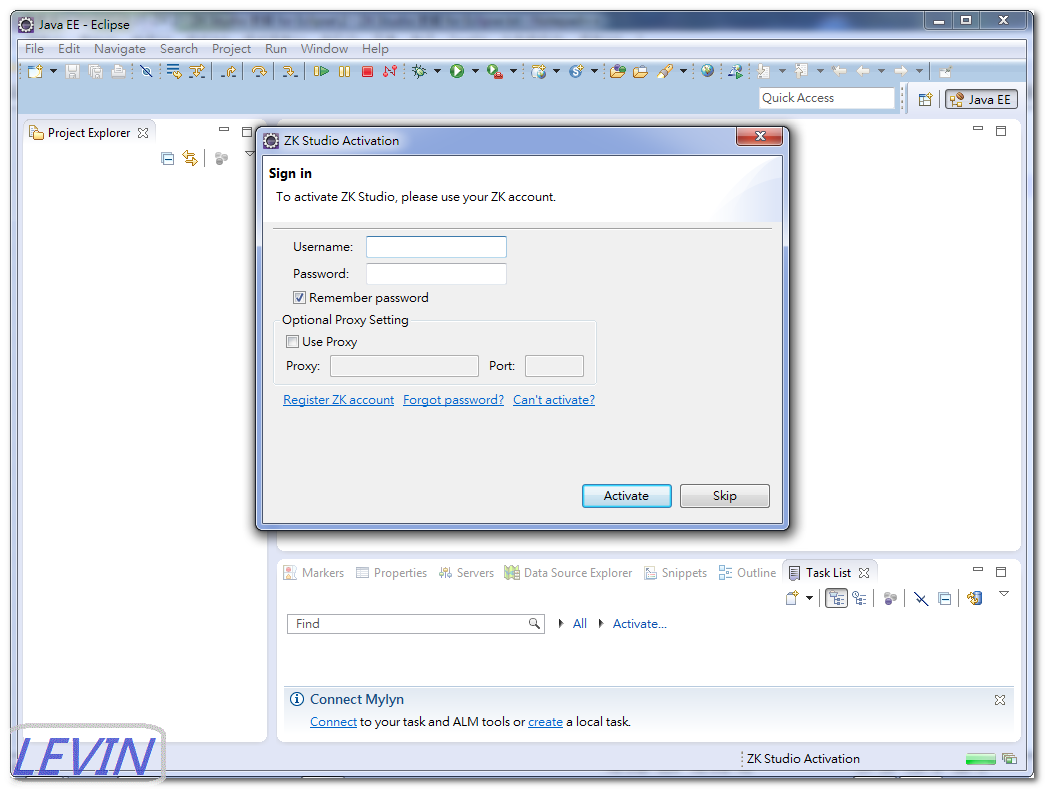
Task: Click the green progress bar in status bar
Action: tap(980, 759)
